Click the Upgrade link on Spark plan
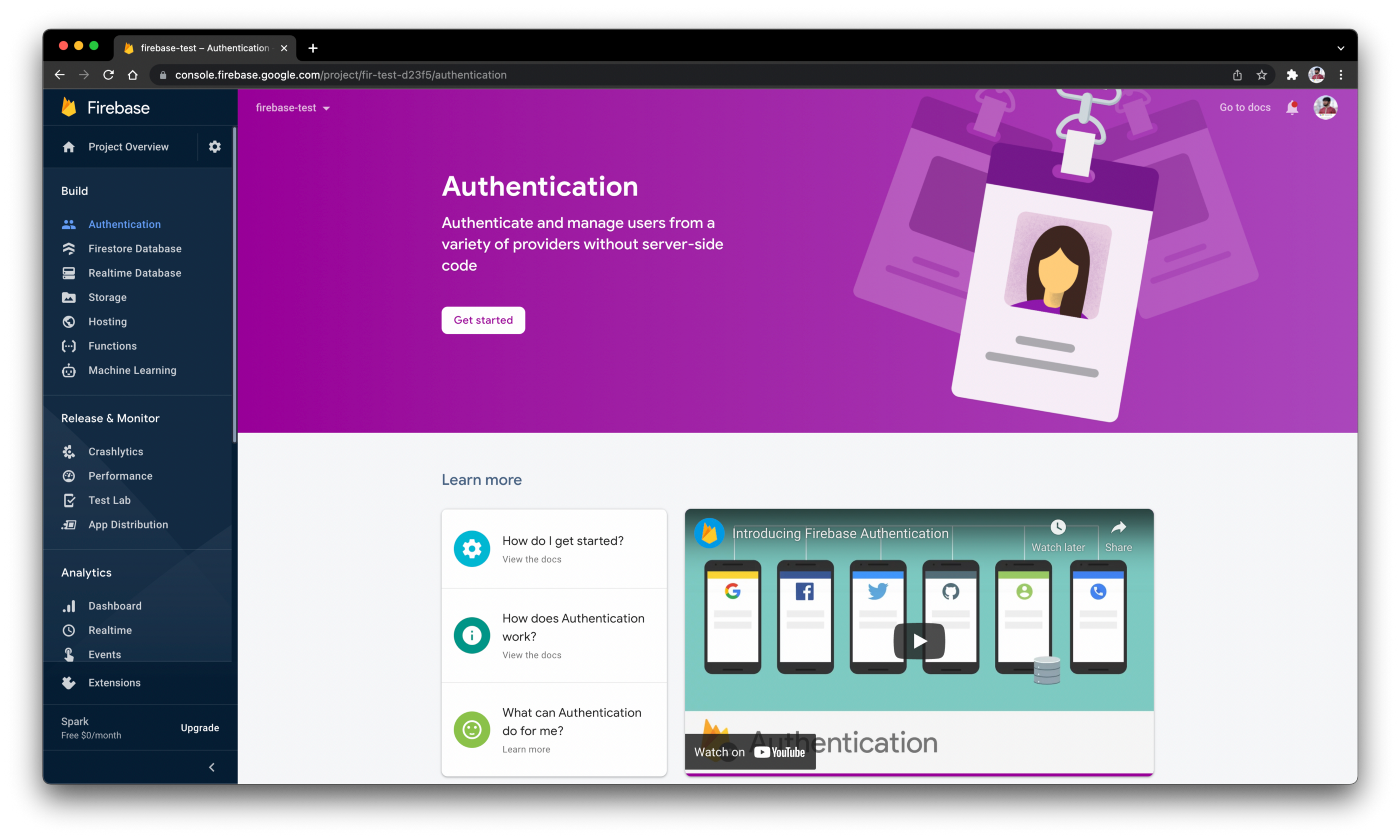 pyautogui.click(x=199, y=728)
